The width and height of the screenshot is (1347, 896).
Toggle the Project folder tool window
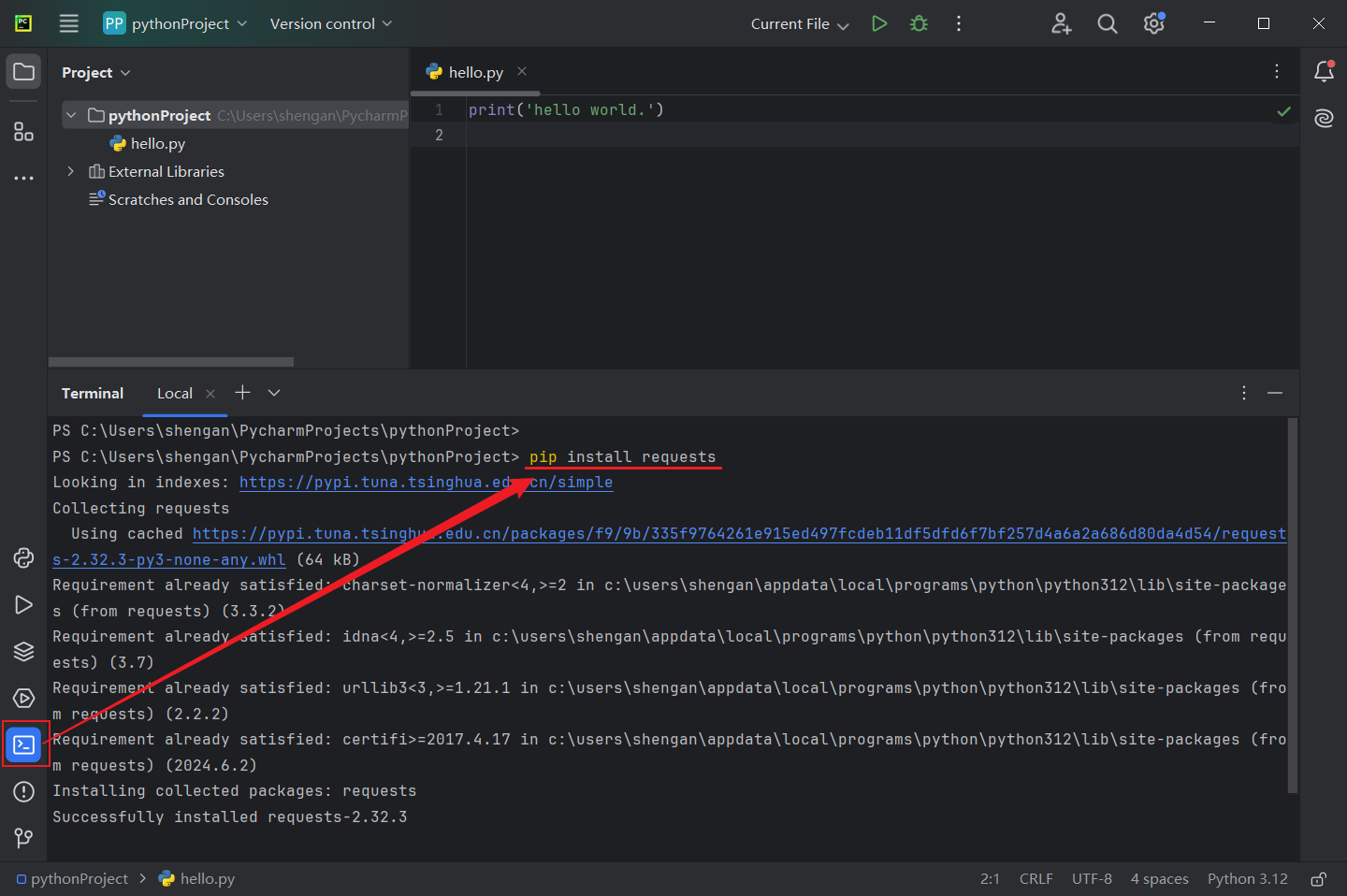(x=23, y=72)
